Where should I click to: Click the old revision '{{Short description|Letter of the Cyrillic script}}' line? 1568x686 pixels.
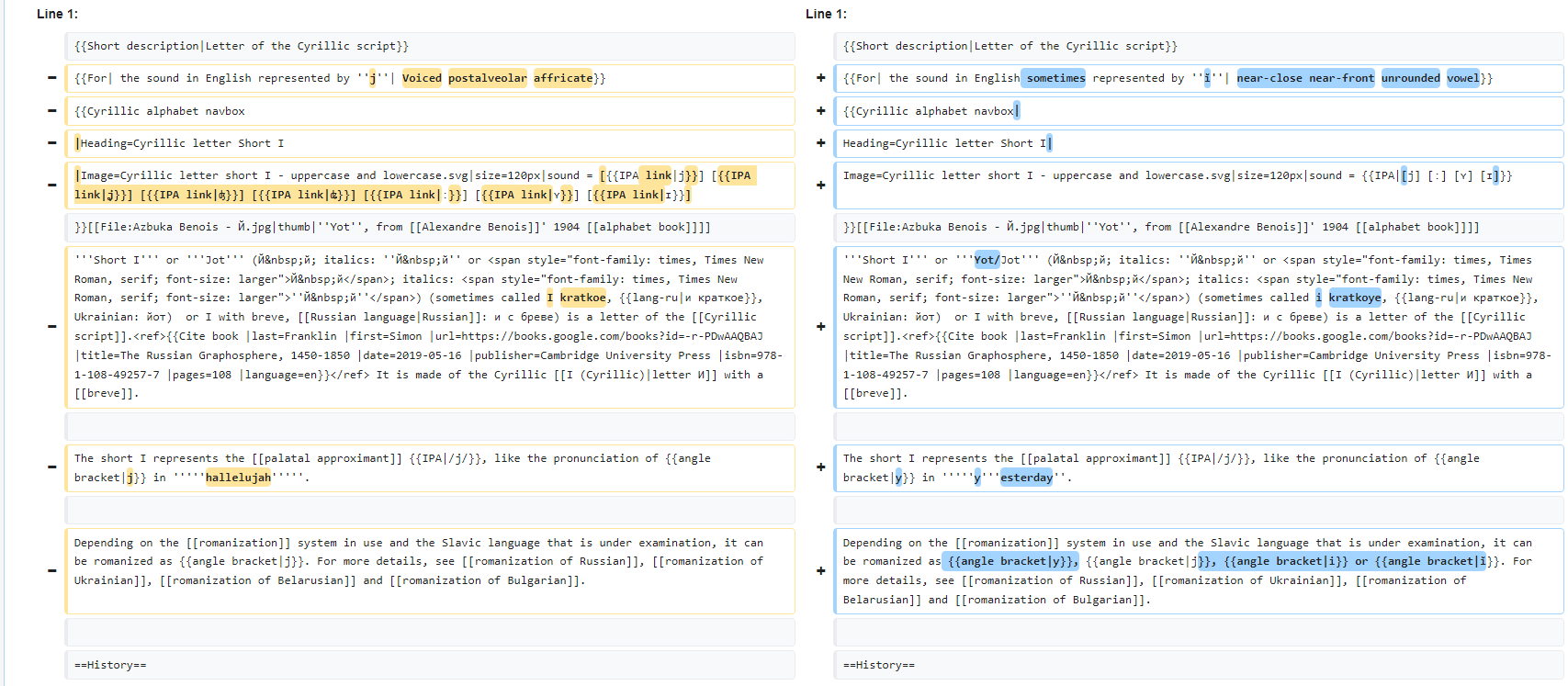(430, 46)
